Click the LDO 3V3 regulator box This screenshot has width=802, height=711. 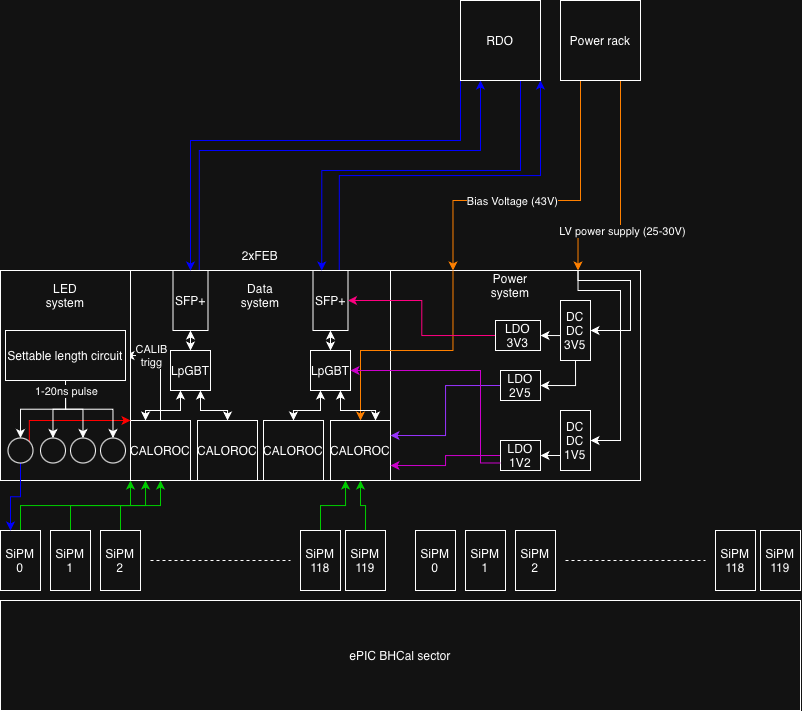[519, 335]
